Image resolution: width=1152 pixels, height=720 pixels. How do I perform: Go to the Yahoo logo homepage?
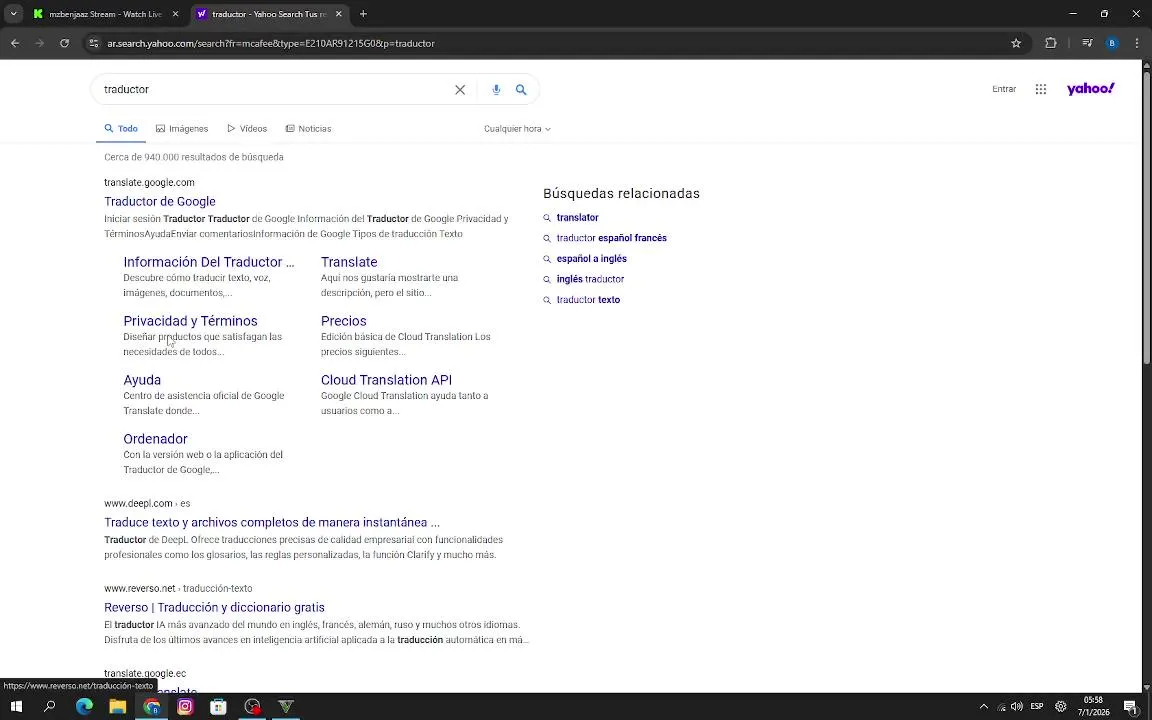click(1090, 89)
